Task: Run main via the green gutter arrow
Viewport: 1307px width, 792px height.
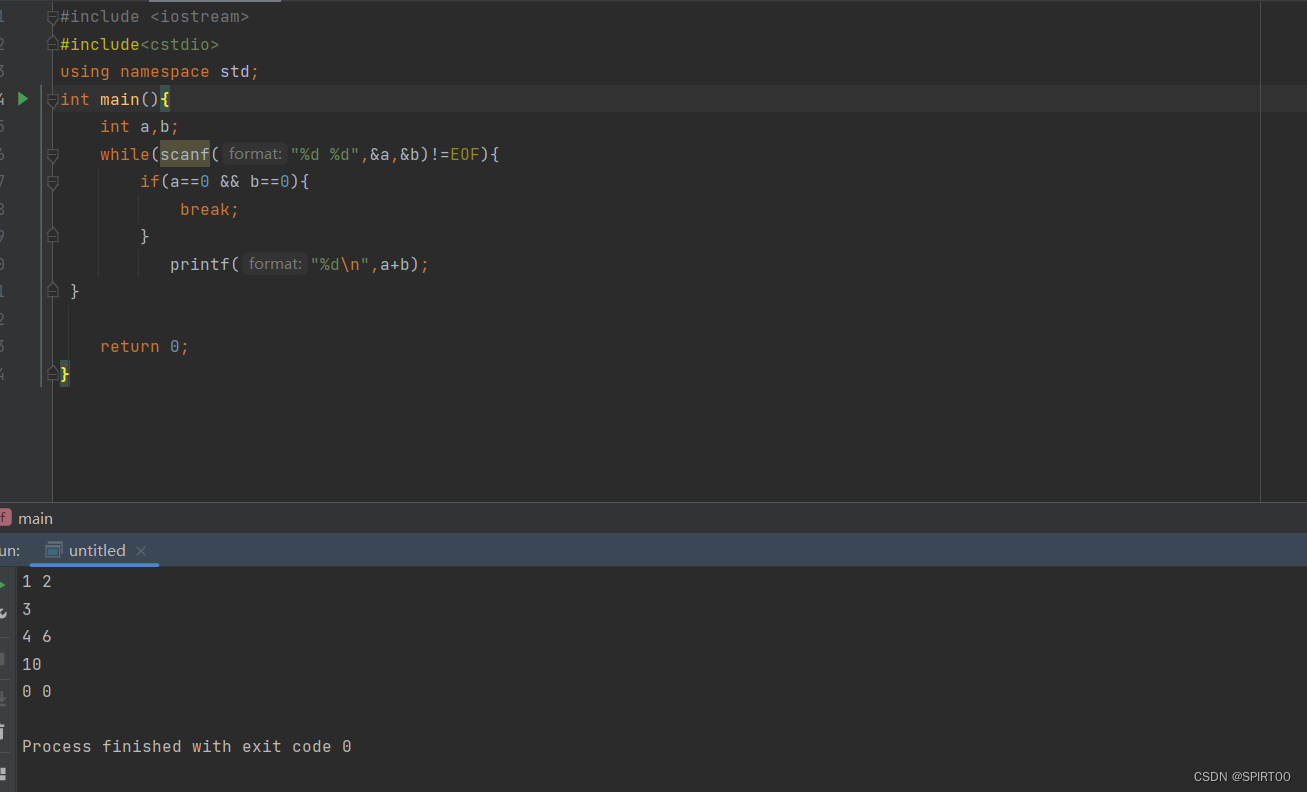Action: (23, 99)
